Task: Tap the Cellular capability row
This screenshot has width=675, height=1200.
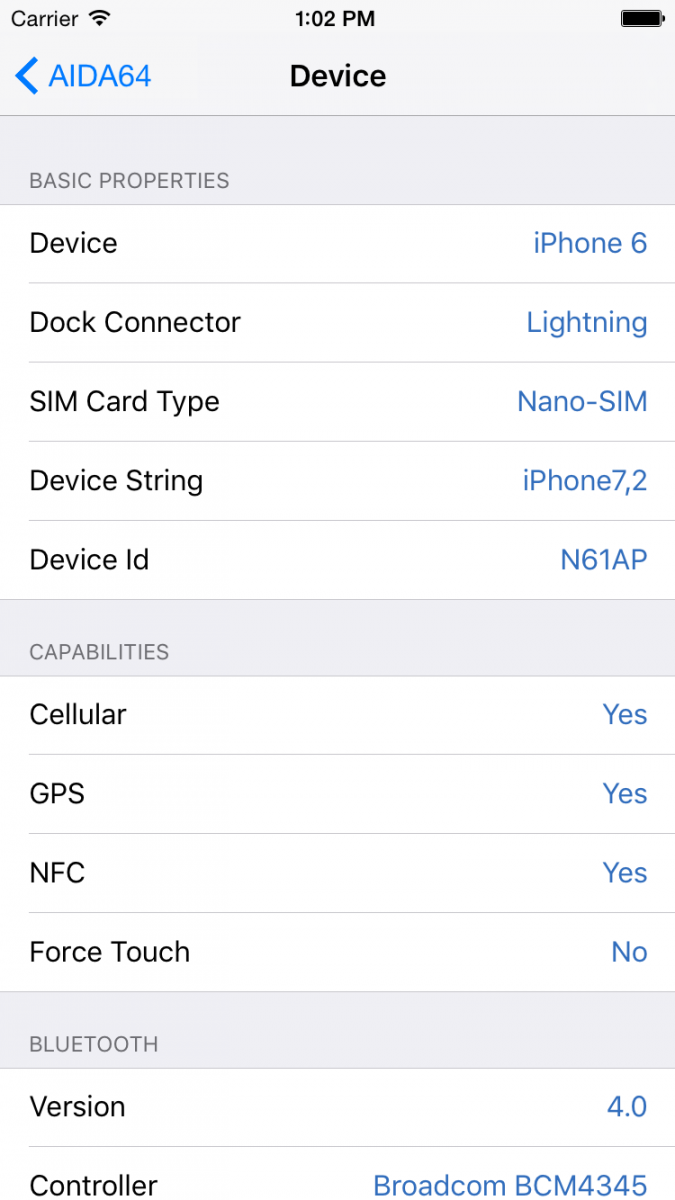Action: click(x=337, y=715)
